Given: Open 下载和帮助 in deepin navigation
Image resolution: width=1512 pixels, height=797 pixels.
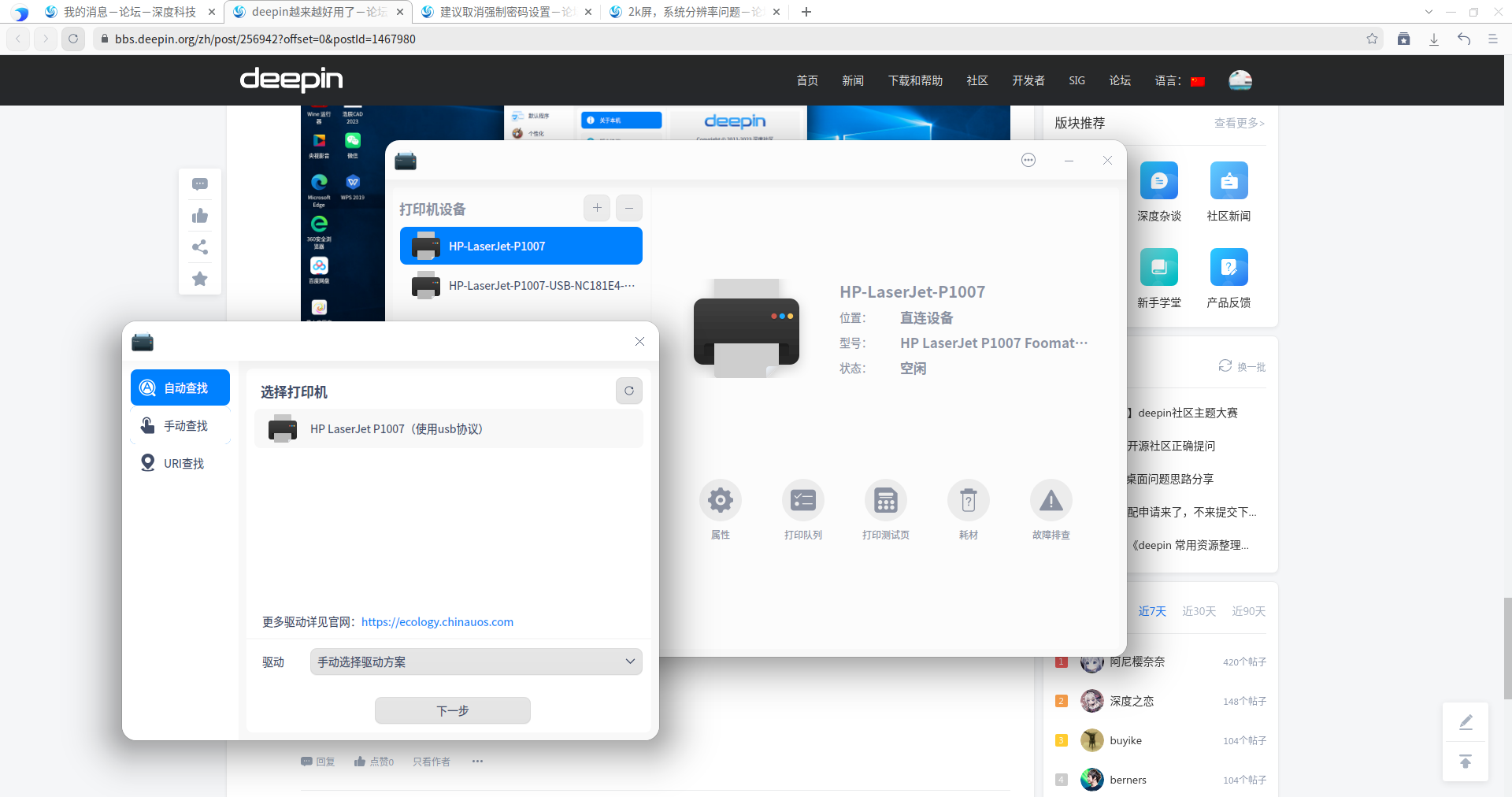Looking at the screenshot, I should (x=915, y=80).
